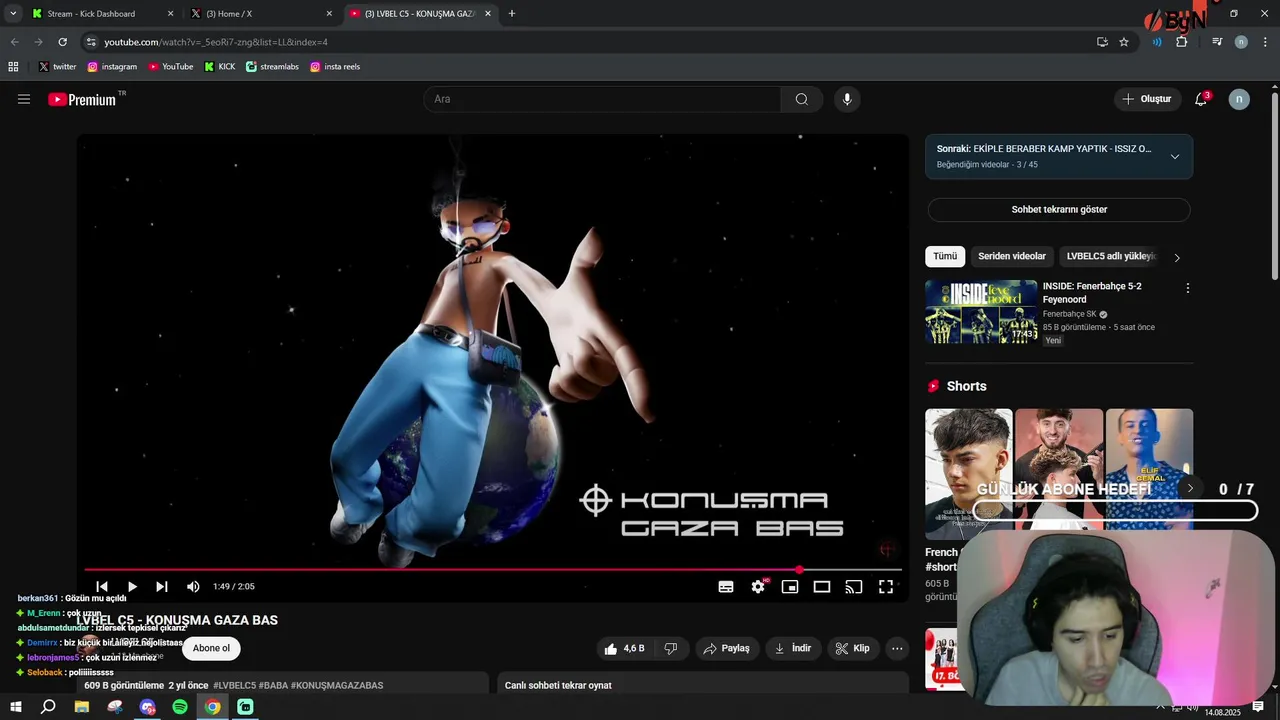Image resolution: width=1280 pixels, height=720 pixels.
Task: Select the Seriden videolar chip
Action: [x=1012, y=256]
